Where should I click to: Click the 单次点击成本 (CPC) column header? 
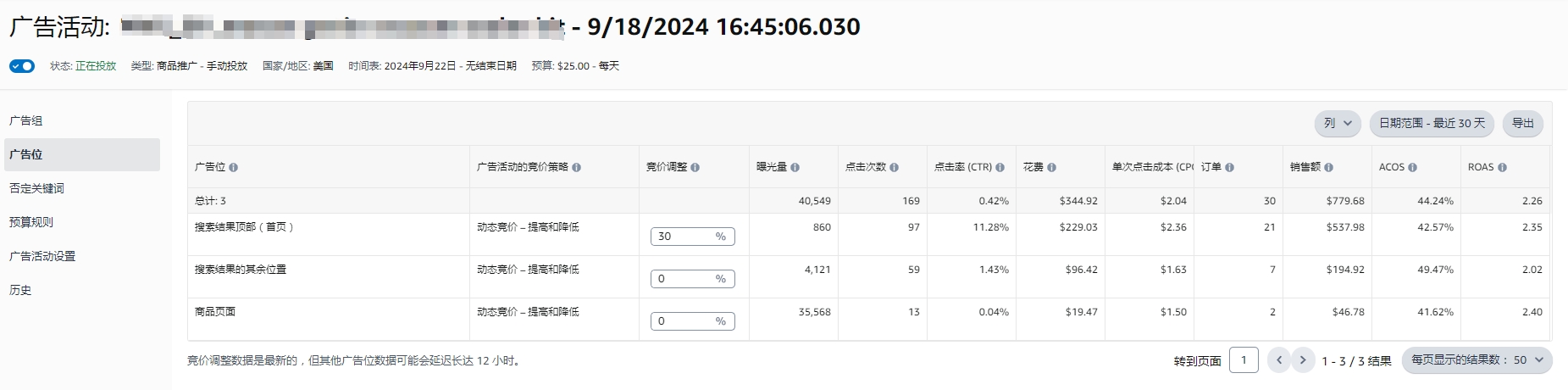click(x=1153, y=167)
